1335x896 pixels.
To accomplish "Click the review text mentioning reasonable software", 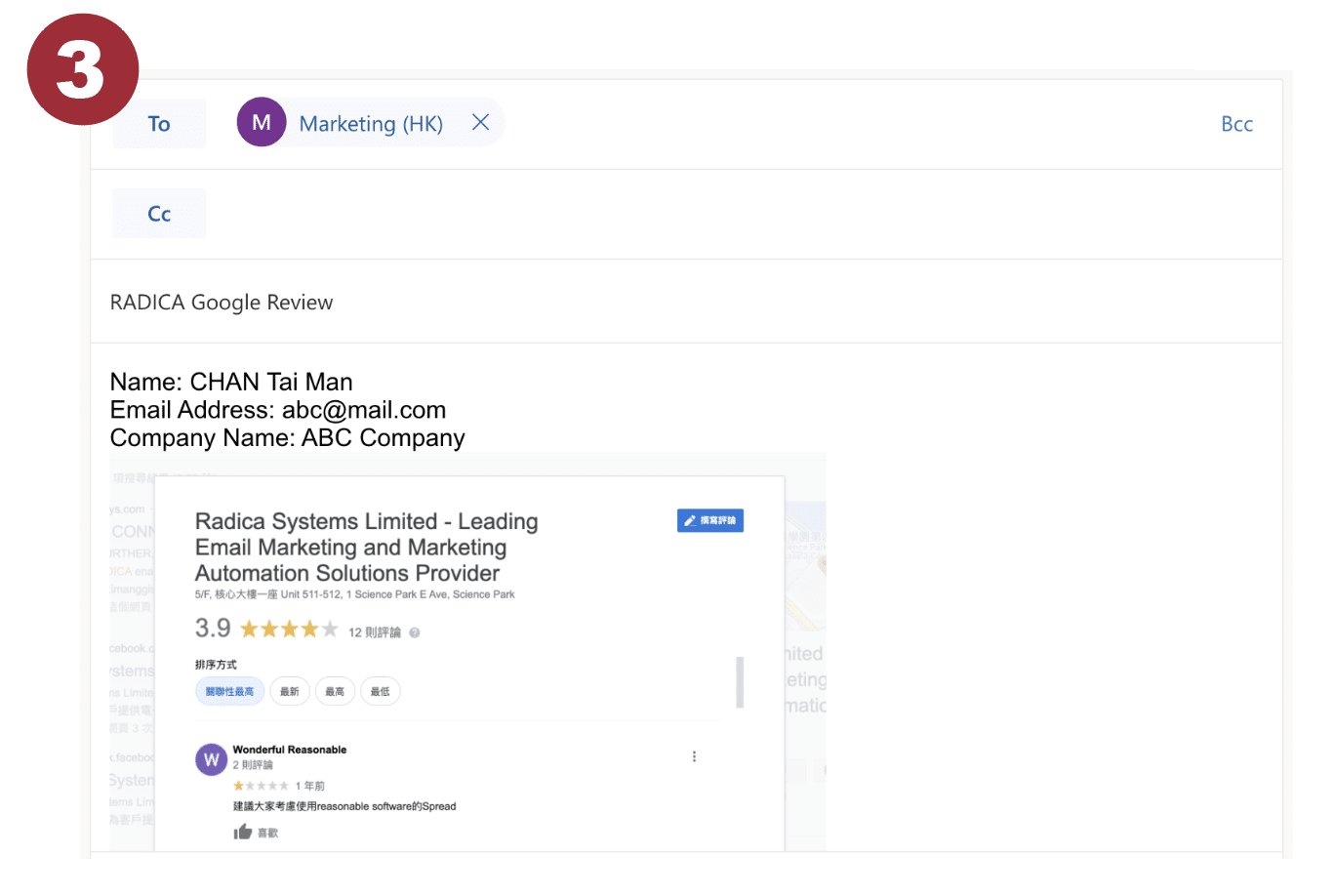I will pos(344,806).
